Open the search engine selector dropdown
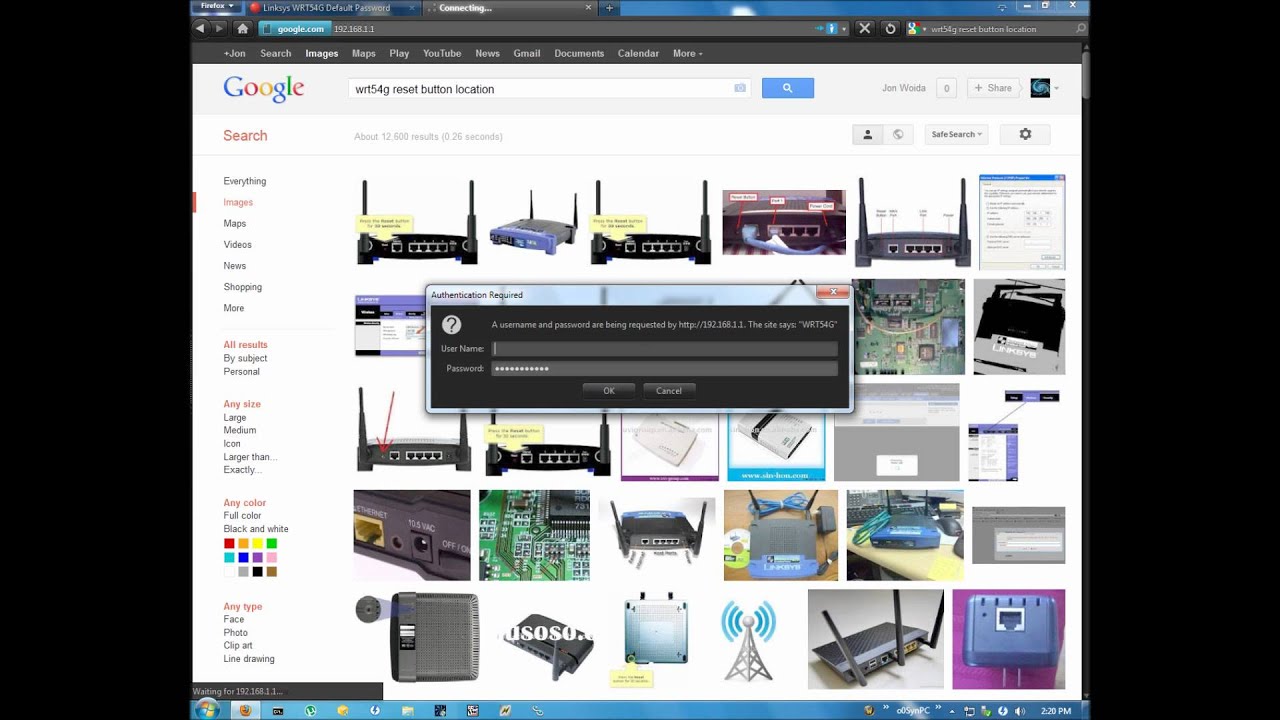This screenshot has width=1280, height=720. (x=918, y=29)
